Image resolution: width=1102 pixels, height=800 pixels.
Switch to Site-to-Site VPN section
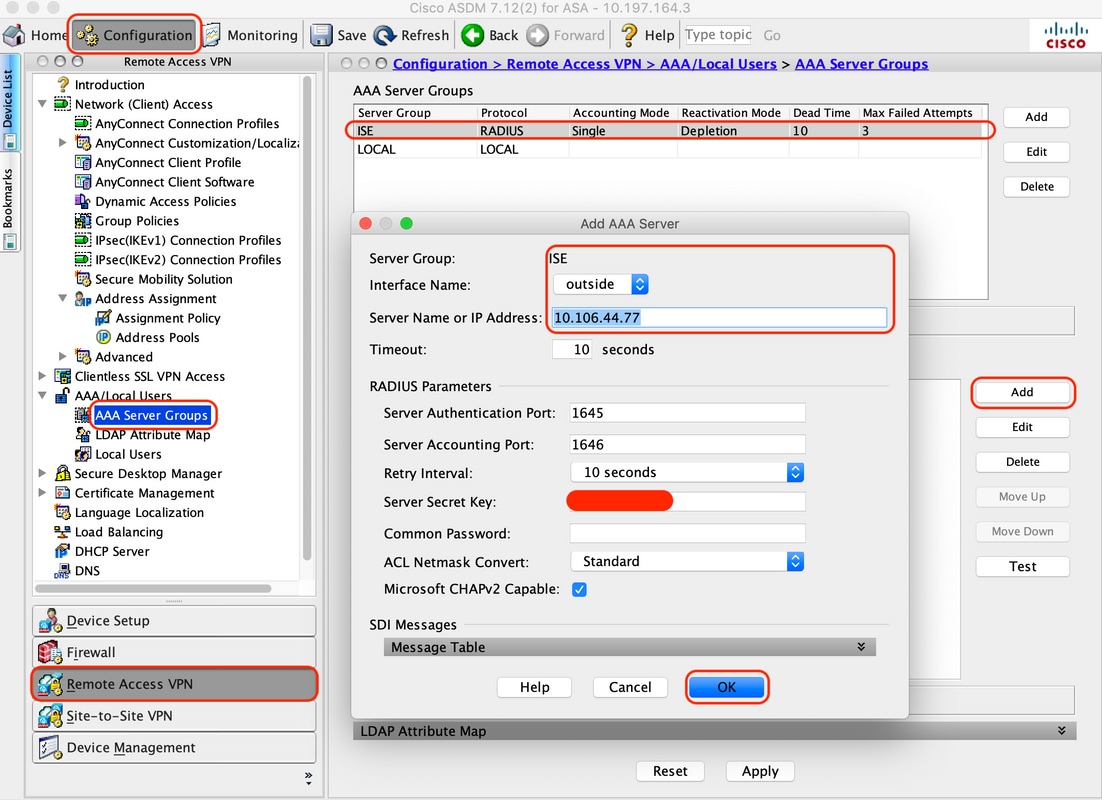pos(174,716)
